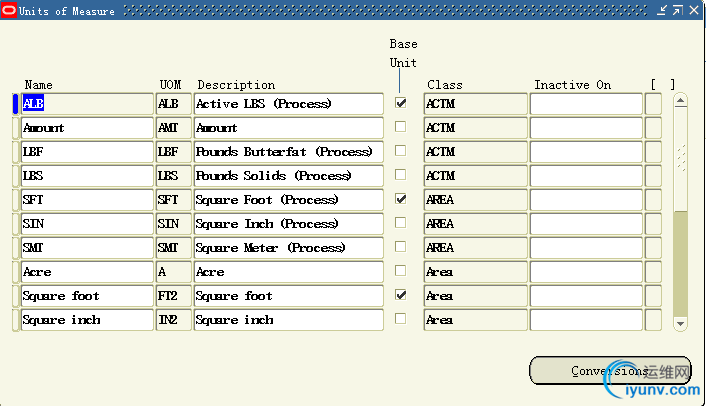Click the FT2 UOM code field
This screenshot has height=406, width=706.
point(174,296)
